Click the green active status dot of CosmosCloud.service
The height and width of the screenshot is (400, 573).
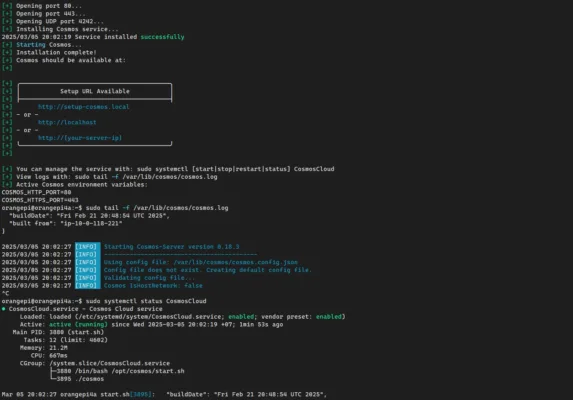click(x=4, y=309)
